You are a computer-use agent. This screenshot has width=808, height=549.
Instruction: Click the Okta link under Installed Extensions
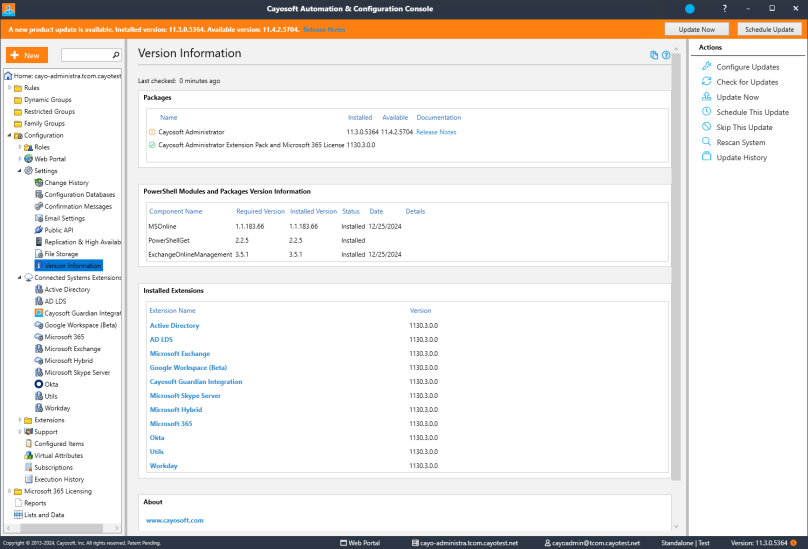point(157,438)
